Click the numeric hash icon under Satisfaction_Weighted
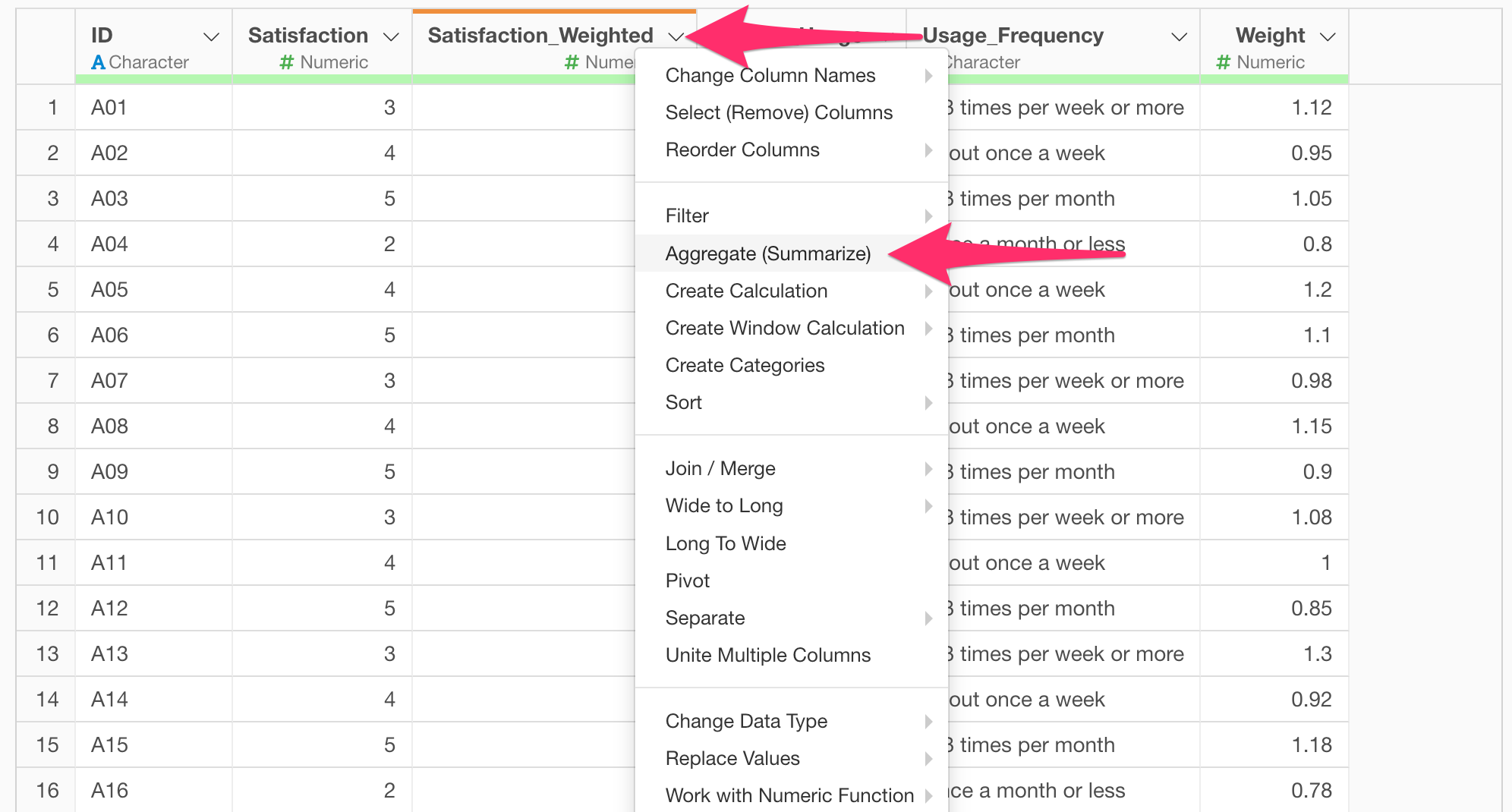This screenshot has height=812, width=1512. (572, 62)
